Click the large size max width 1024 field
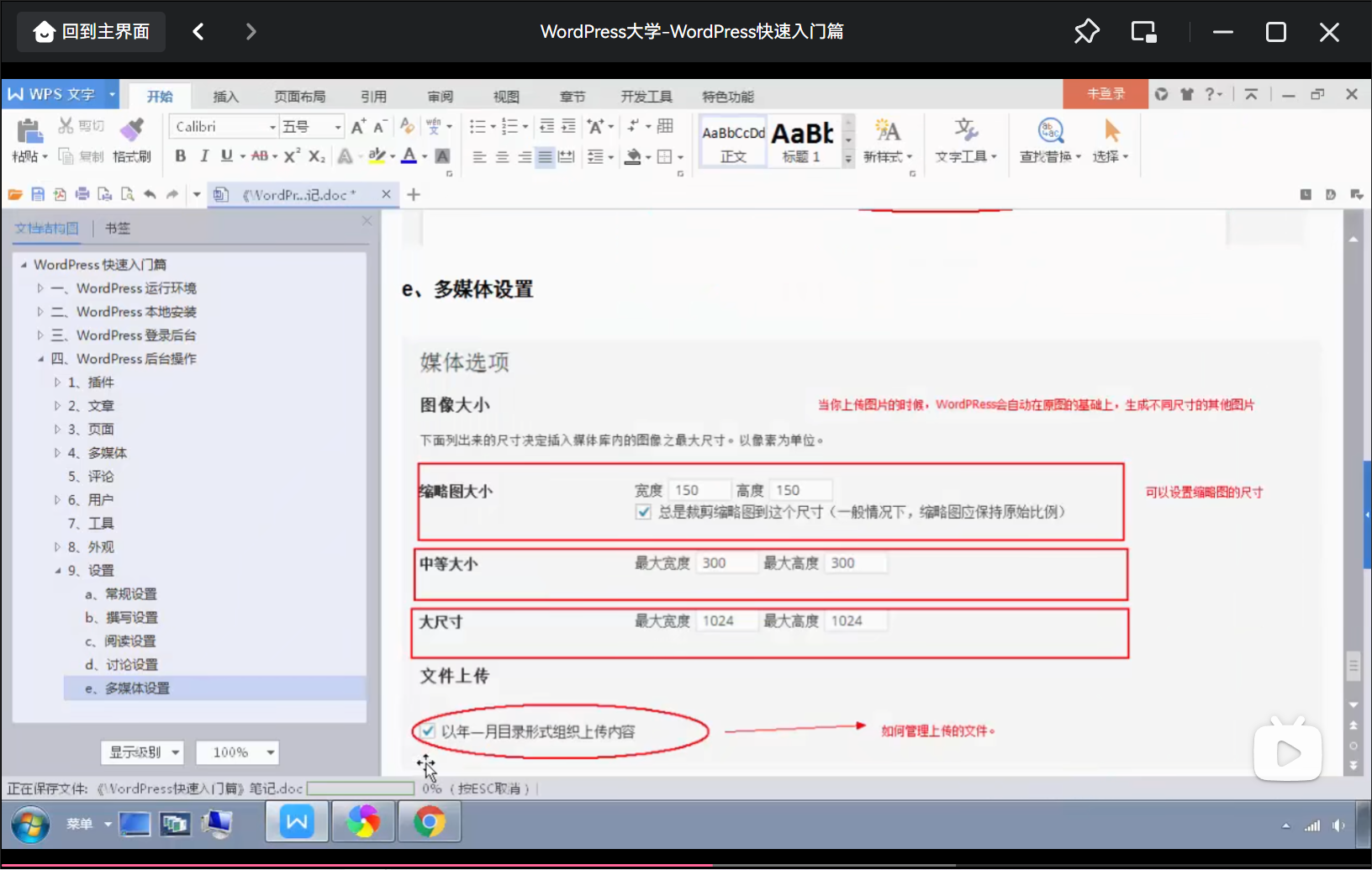 tap(727, 621)
